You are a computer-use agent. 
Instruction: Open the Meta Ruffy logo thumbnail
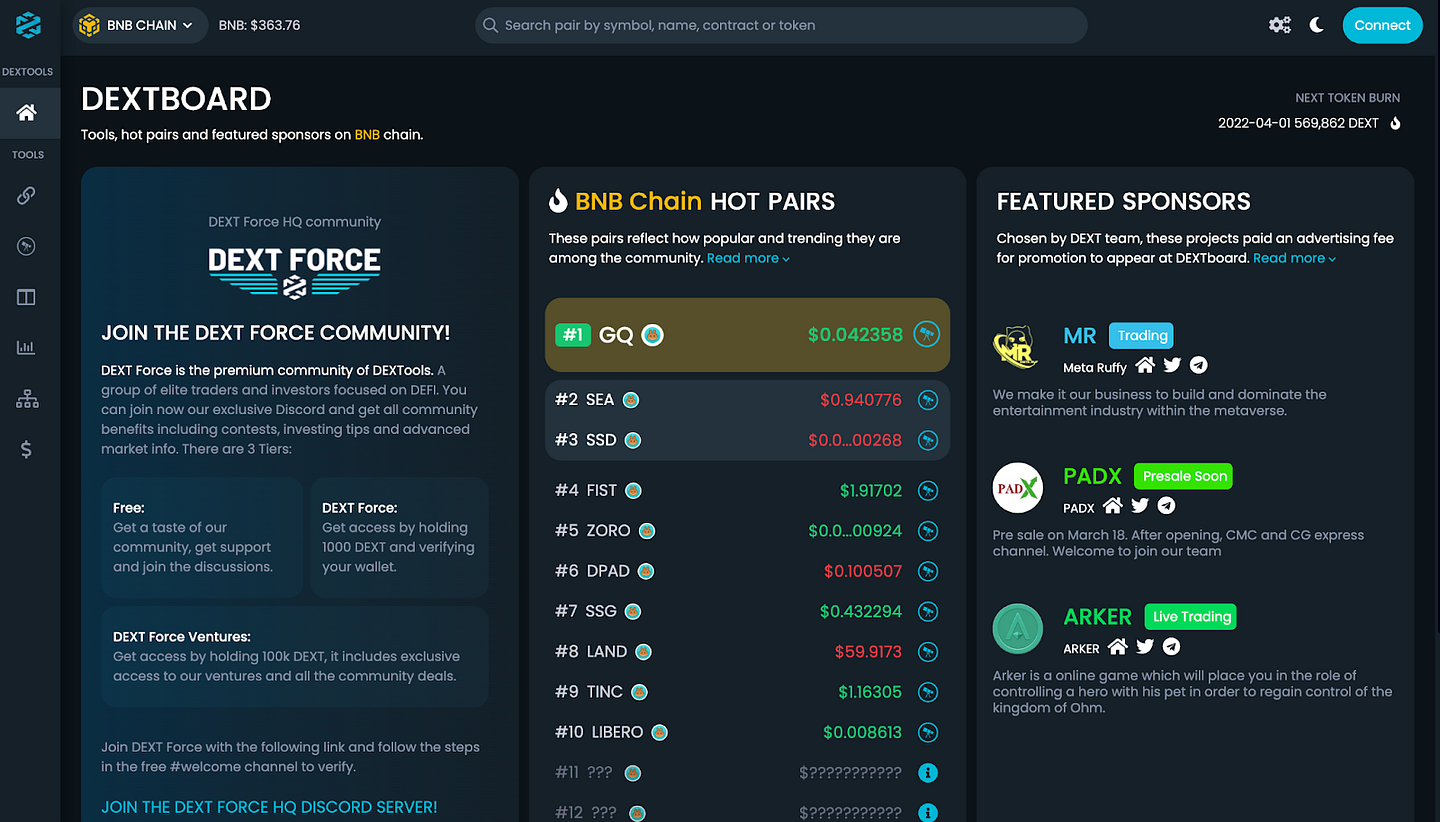(1018, 347)
